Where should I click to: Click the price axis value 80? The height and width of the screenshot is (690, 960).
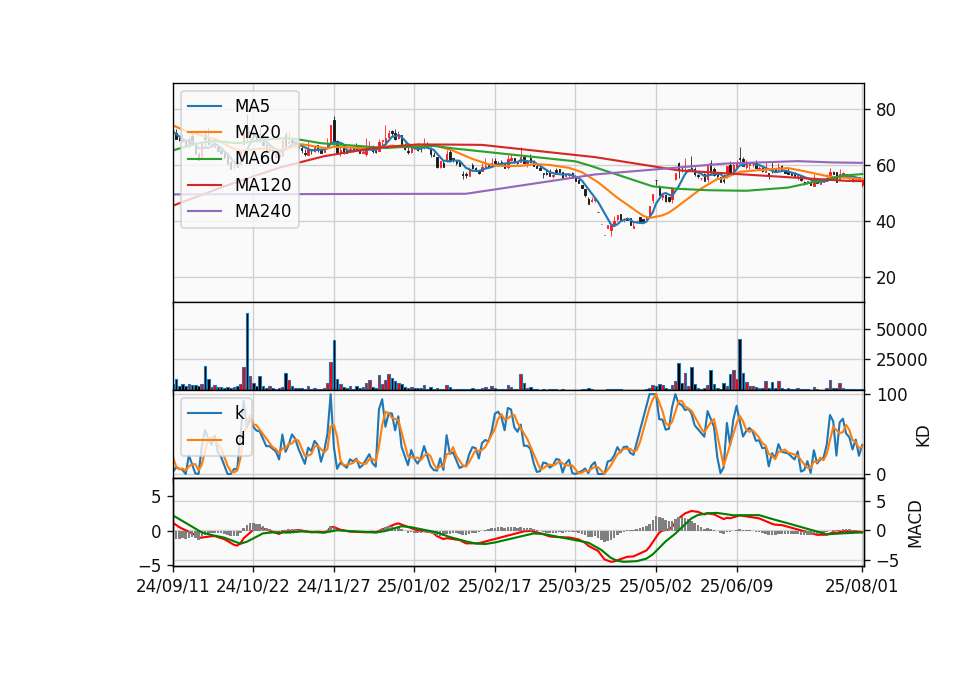click(886, 110)
